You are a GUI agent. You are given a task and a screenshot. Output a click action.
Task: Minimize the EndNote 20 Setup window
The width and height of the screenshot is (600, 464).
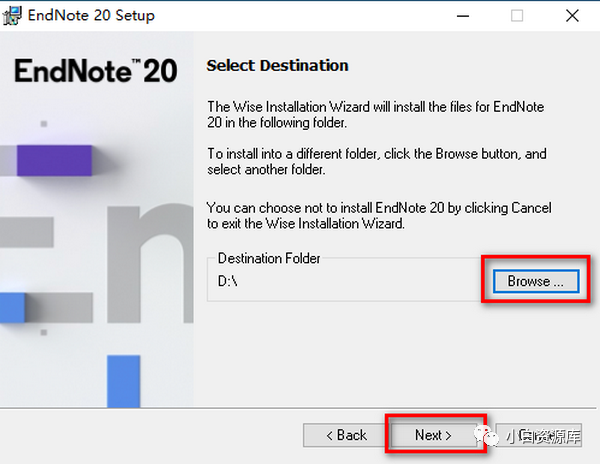pyautogui.click(x=463, y=16)
